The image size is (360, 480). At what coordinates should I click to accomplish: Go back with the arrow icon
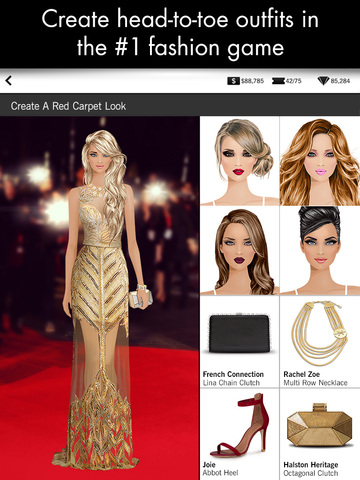(9, 80)
